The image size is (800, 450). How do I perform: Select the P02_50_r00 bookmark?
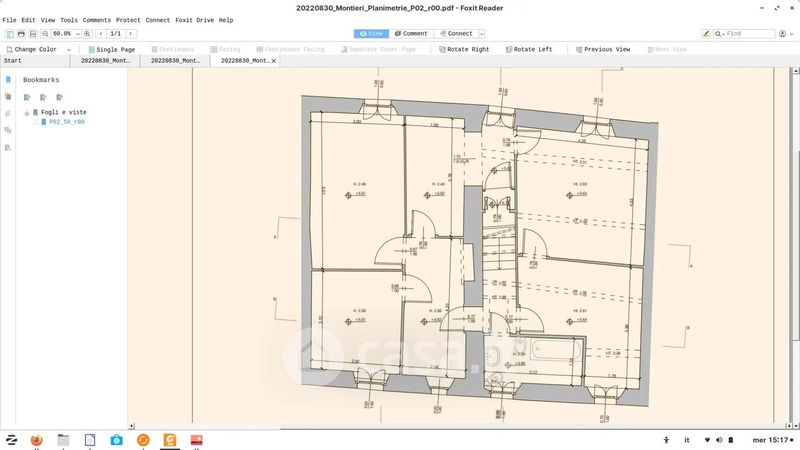[66, 121]
